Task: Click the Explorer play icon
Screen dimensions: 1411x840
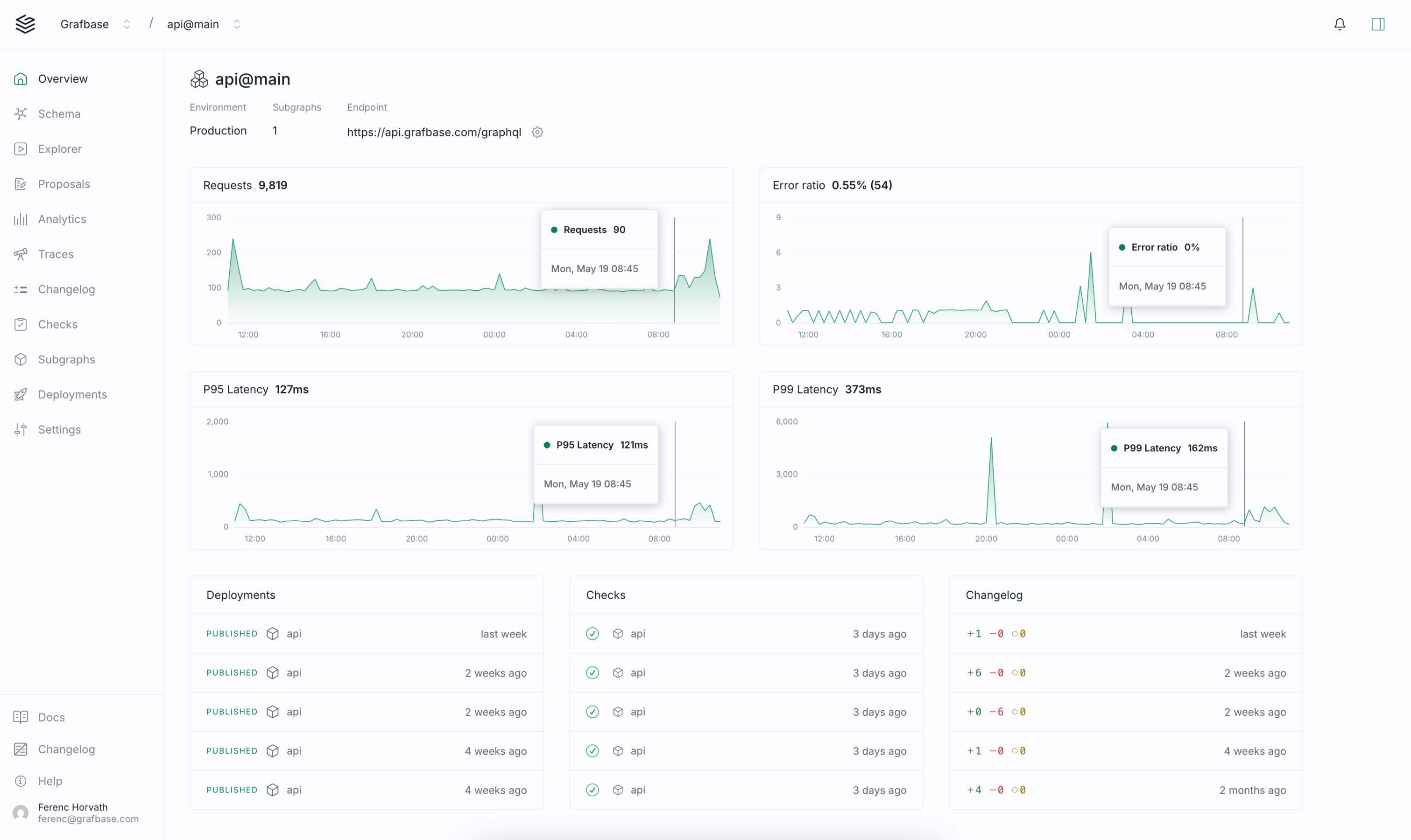Action: point(21,149)
